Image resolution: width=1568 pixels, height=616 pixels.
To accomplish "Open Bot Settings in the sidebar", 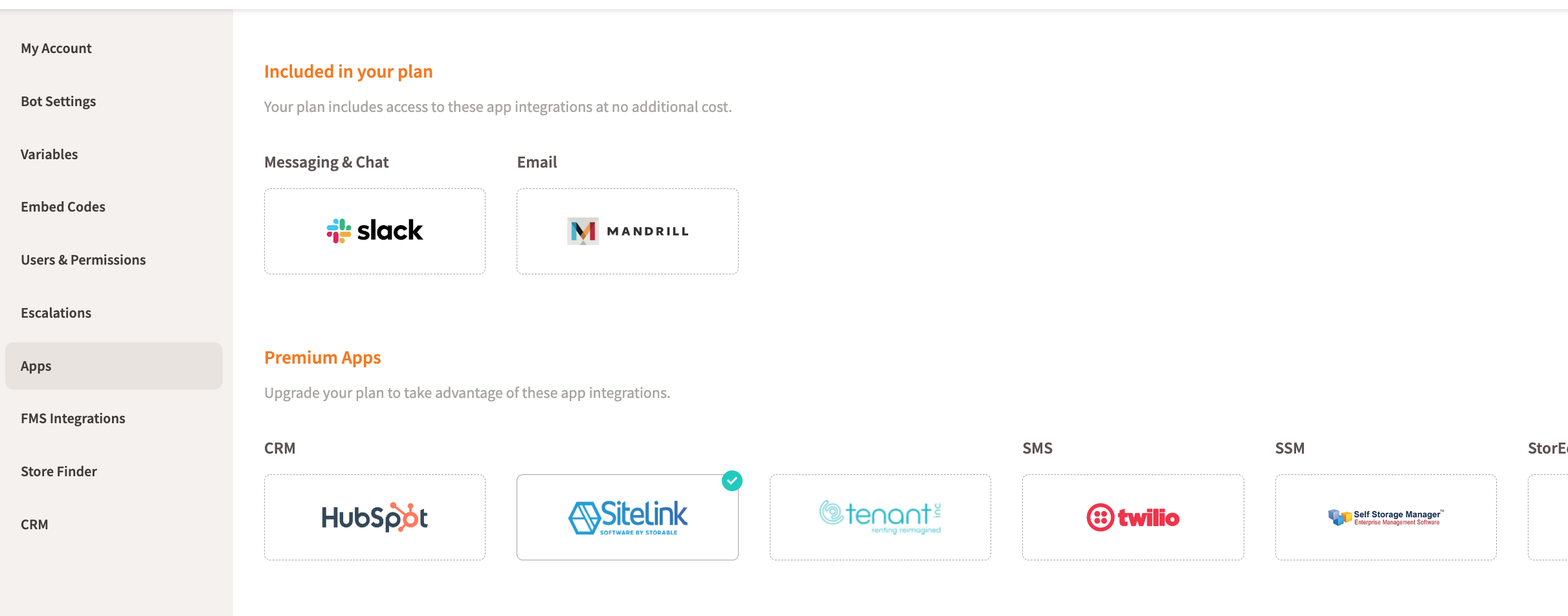I will point(58,102).
